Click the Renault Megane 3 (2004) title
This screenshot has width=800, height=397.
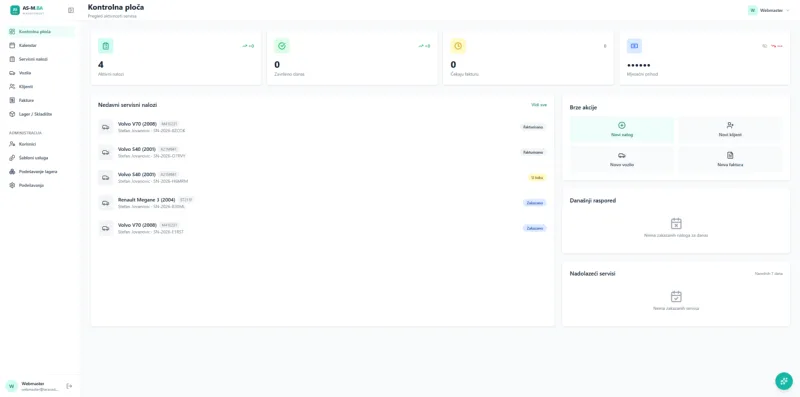[x=146, y=200]
